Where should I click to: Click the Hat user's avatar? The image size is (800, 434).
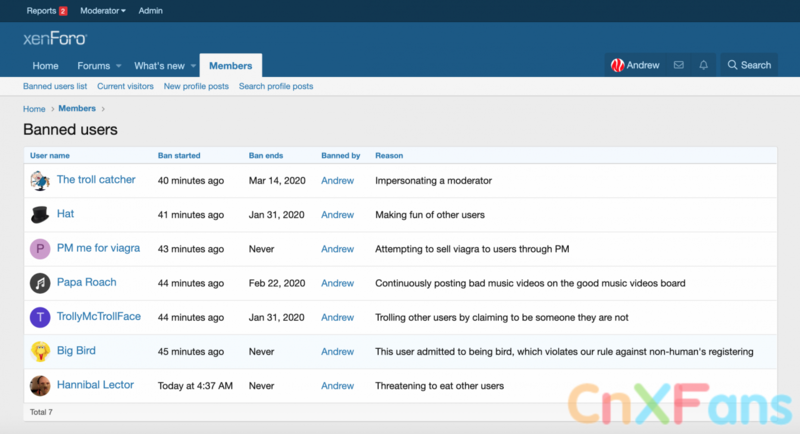40,214
